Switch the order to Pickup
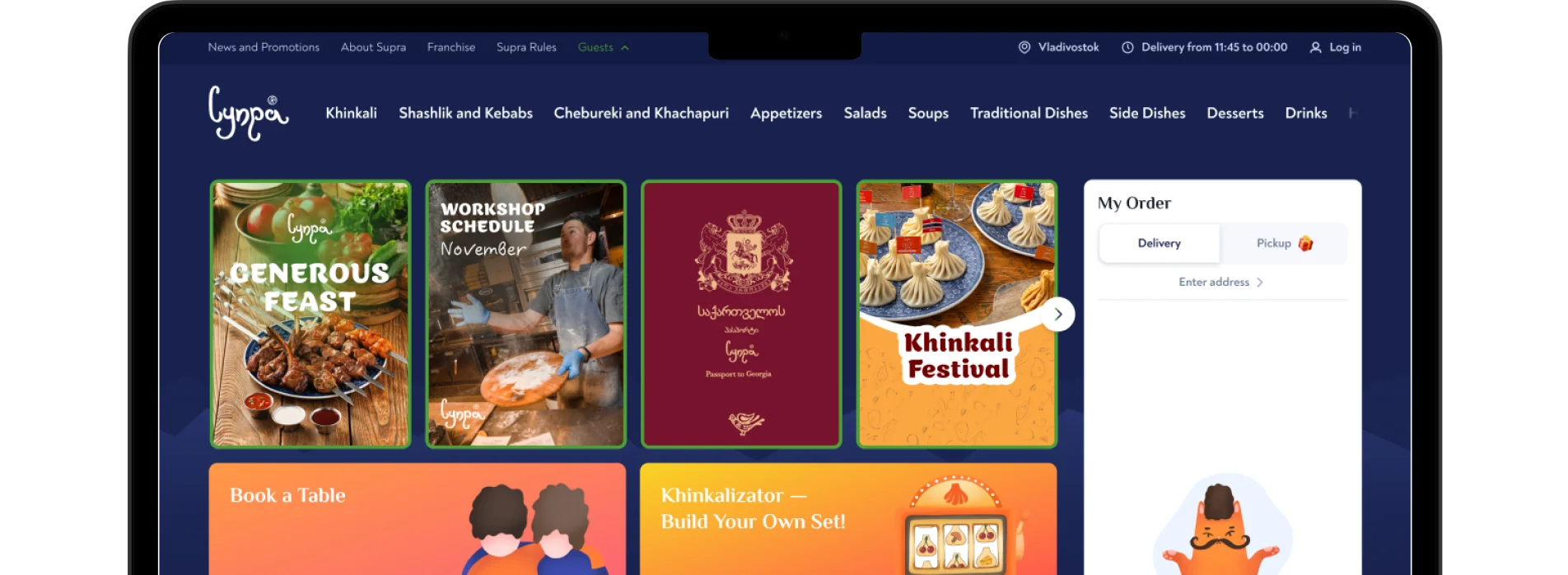 (1283, 243)
